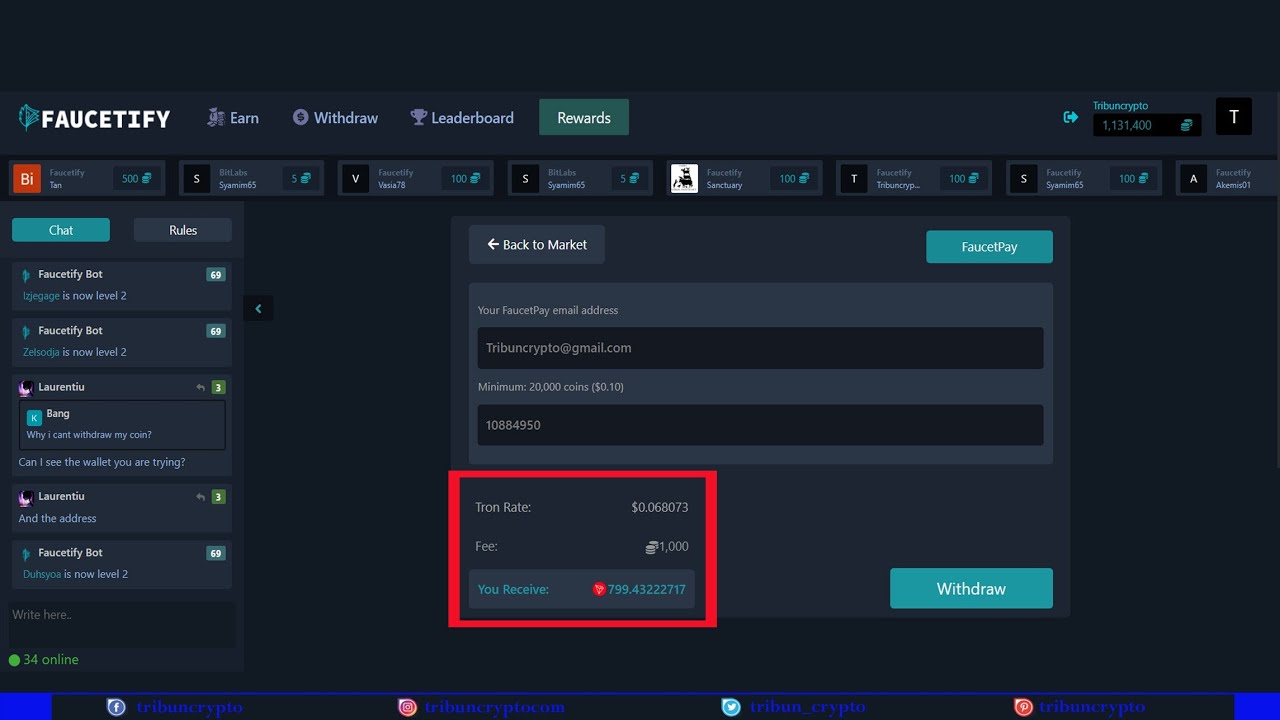This screenshot has width=1280, height=720.
Task: Click quoted Bang message in chat
Action: click(122, 424)
